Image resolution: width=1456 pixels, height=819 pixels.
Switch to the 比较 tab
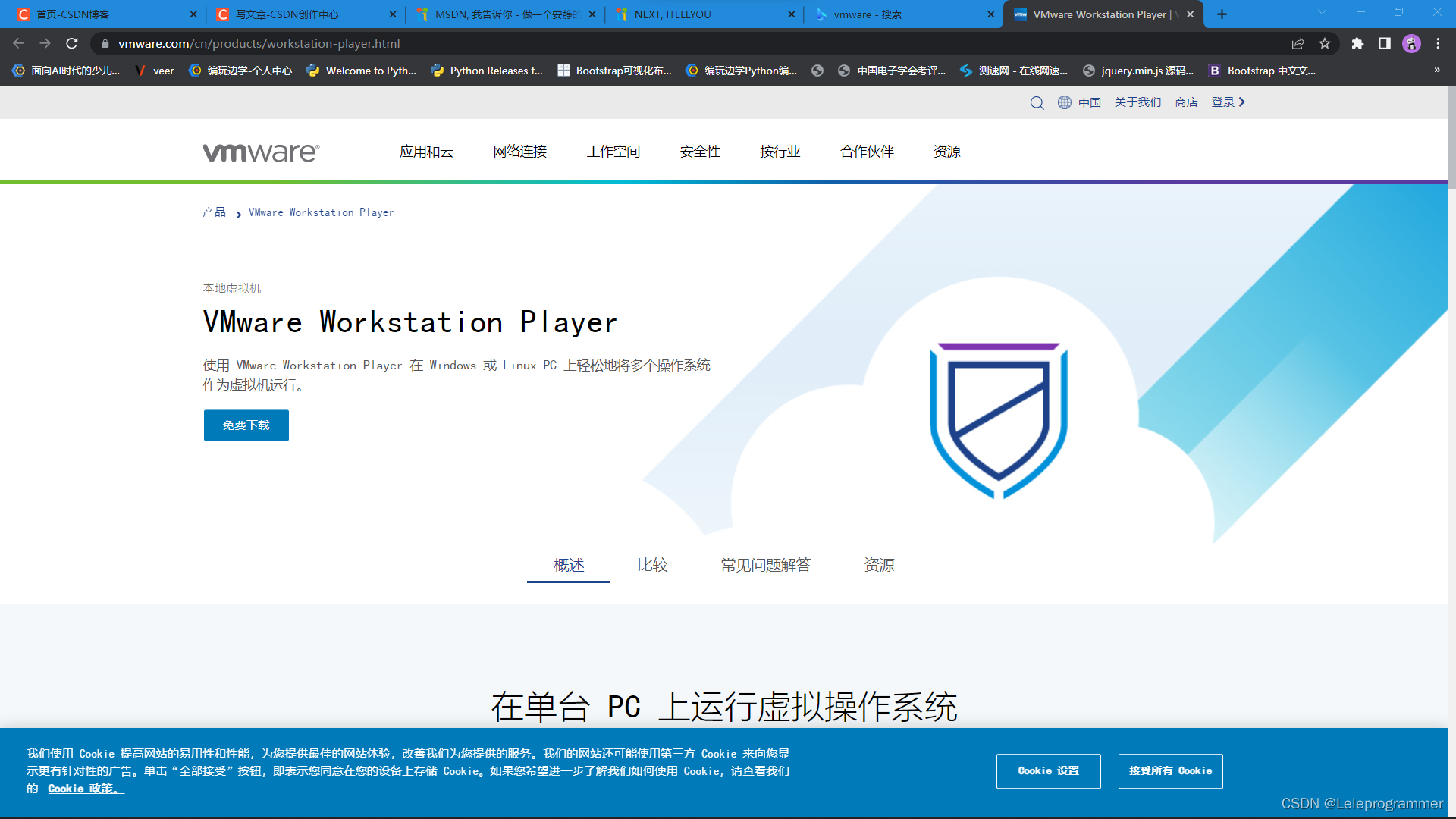652,565
